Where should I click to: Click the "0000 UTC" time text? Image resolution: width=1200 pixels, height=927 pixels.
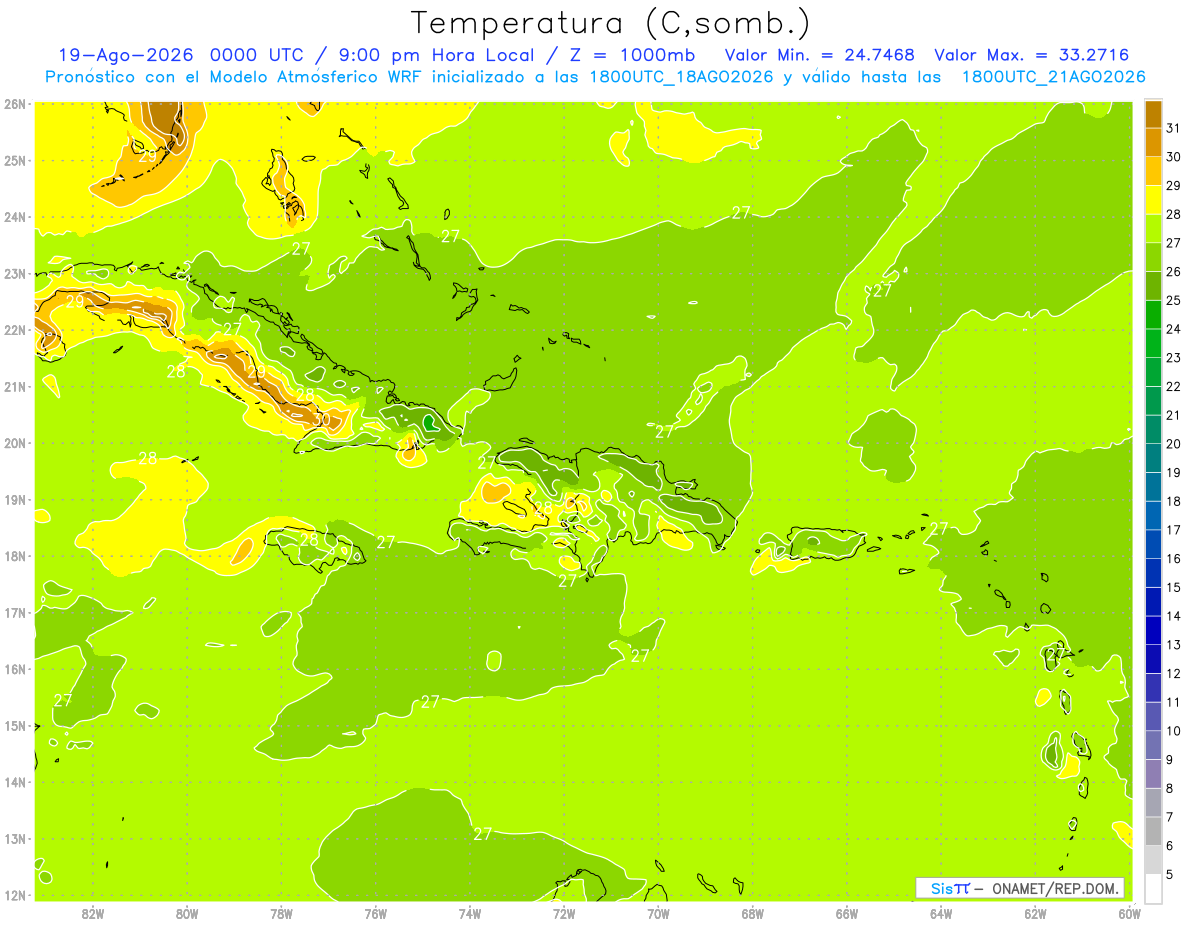(256, 55)
